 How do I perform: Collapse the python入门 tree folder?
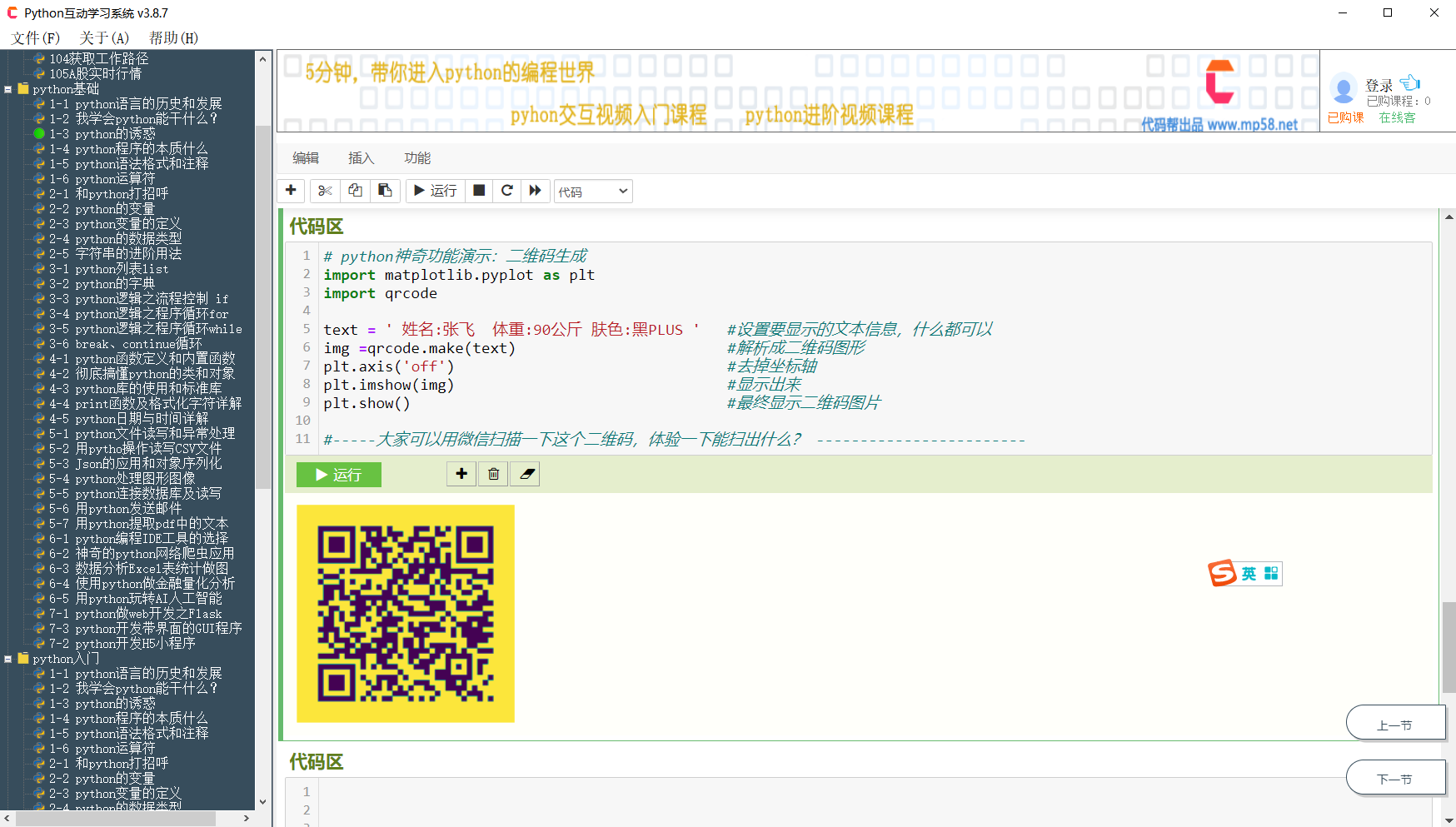7,659
